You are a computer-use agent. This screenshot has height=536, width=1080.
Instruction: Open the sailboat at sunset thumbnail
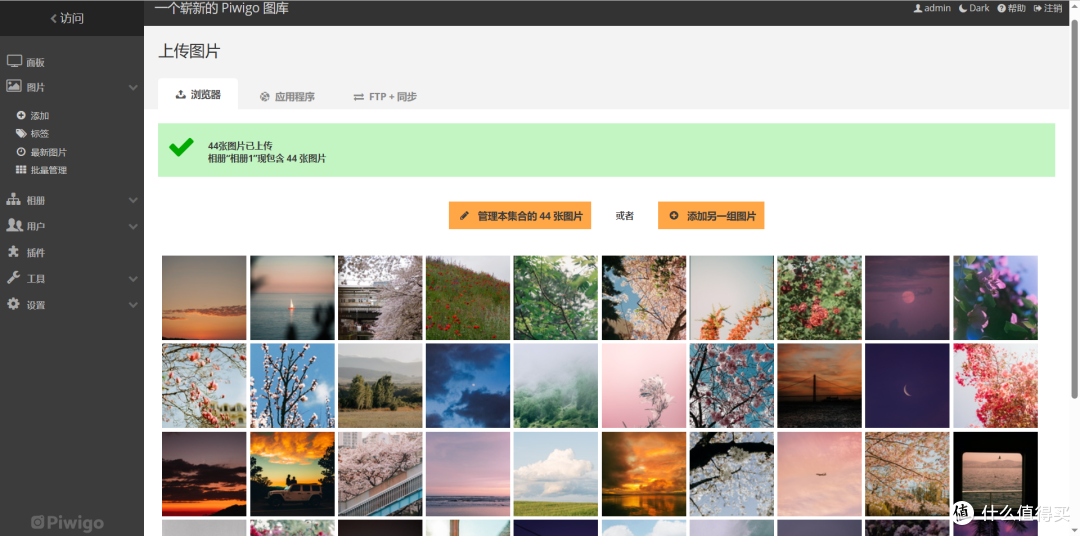(292, 298)
